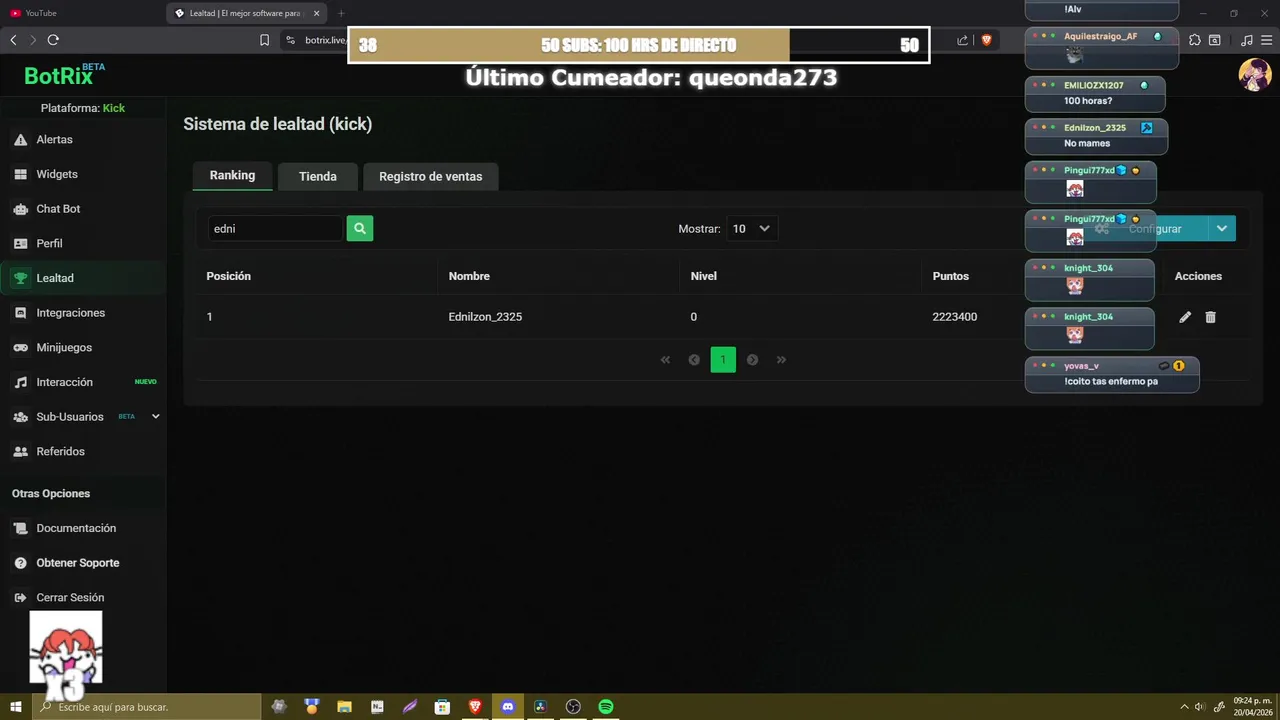Jump to the last results page

pyautogui.click(x=781, y=360)
